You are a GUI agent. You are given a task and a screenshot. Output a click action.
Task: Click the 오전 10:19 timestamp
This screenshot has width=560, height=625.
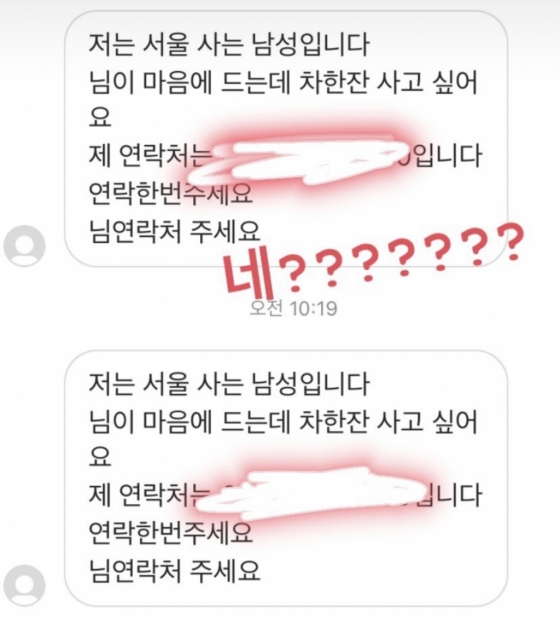click(293, 308)
